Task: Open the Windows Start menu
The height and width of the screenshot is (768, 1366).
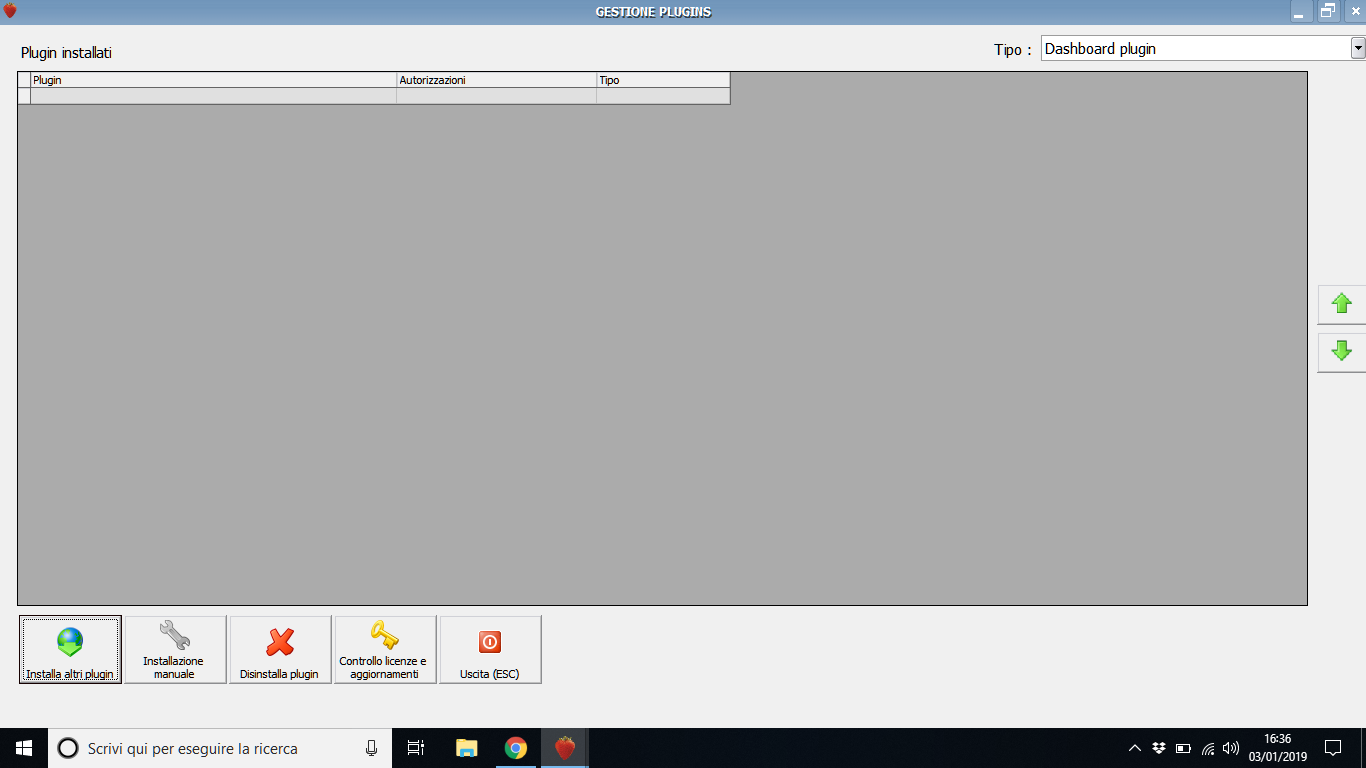Action: 24,748
